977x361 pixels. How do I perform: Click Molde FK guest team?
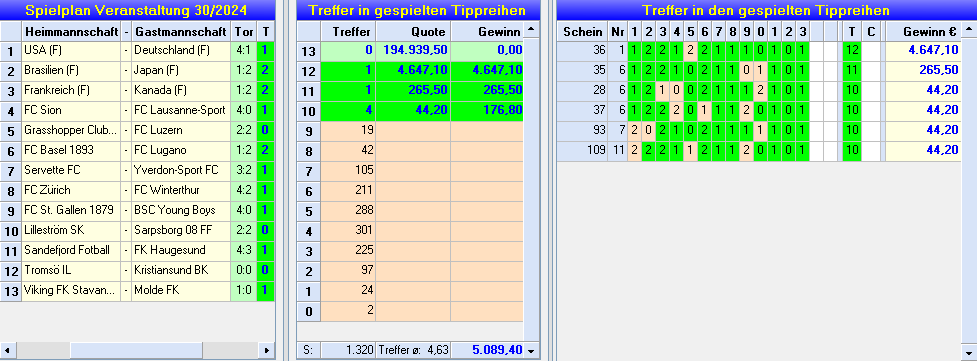pyautogui.click(x=181, y=290)
